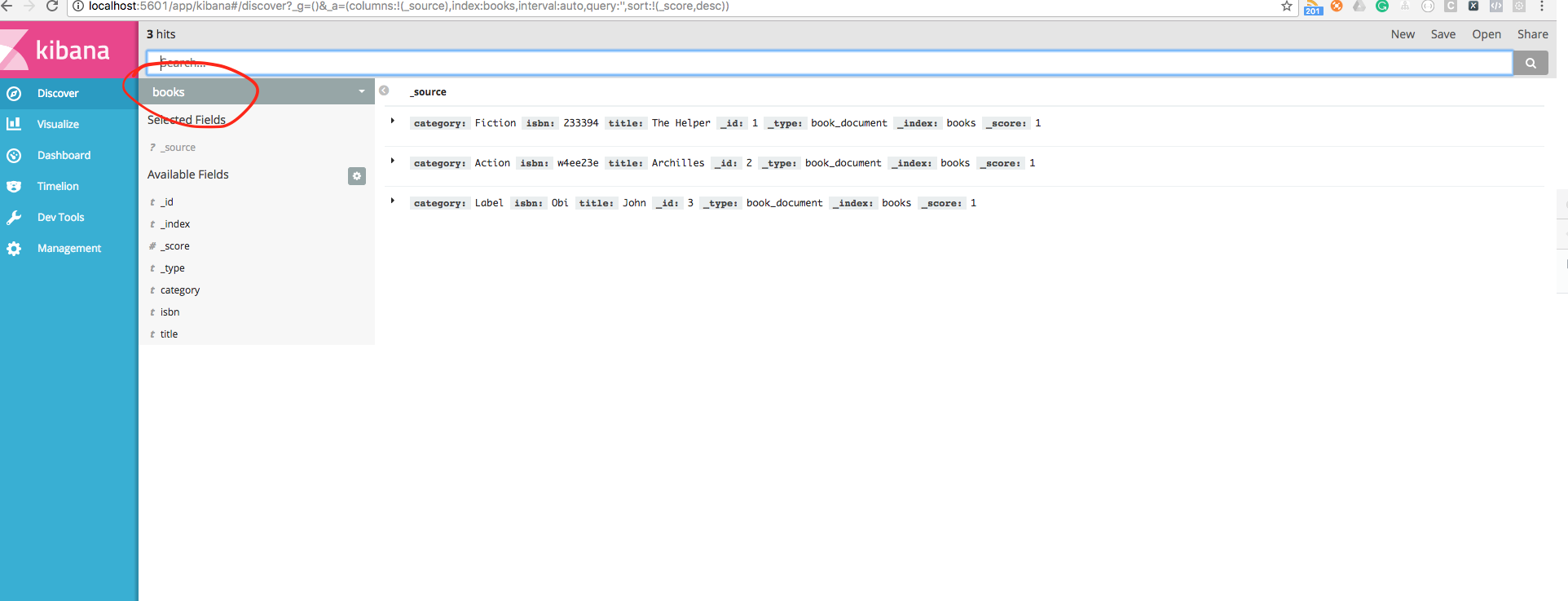Open the browser's three-dot menu

(x=1542, y=7)
